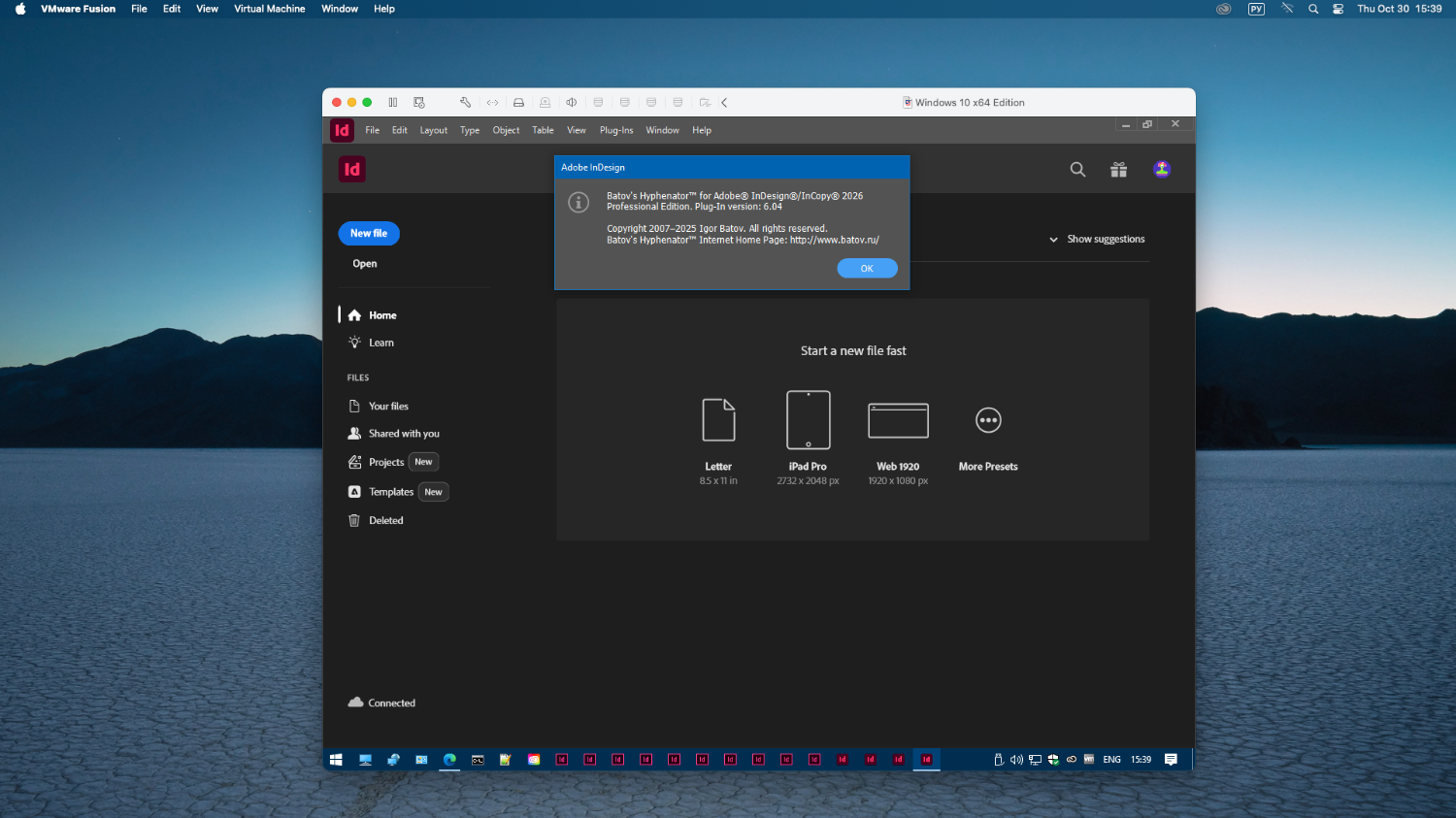Pause the virtual machine
1456x818 pixels.
393,103
